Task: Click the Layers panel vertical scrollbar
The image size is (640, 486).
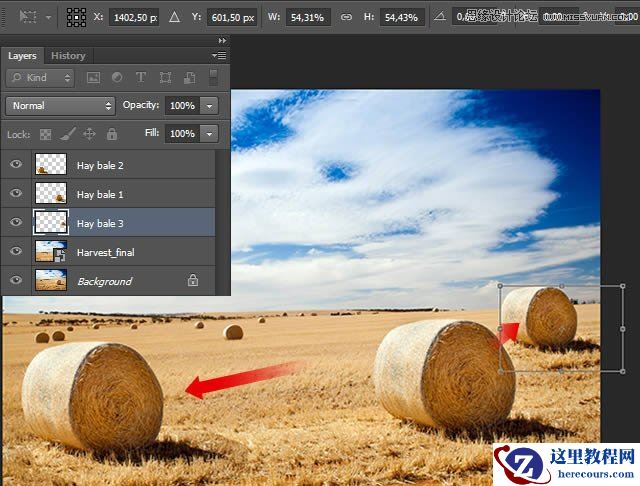Action: click(222, 222)
